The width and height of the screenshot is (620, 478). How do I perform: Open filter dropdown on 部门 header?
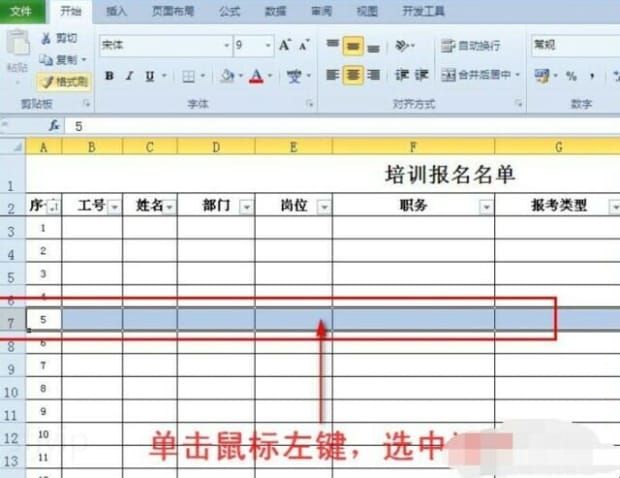pos(247,207)
